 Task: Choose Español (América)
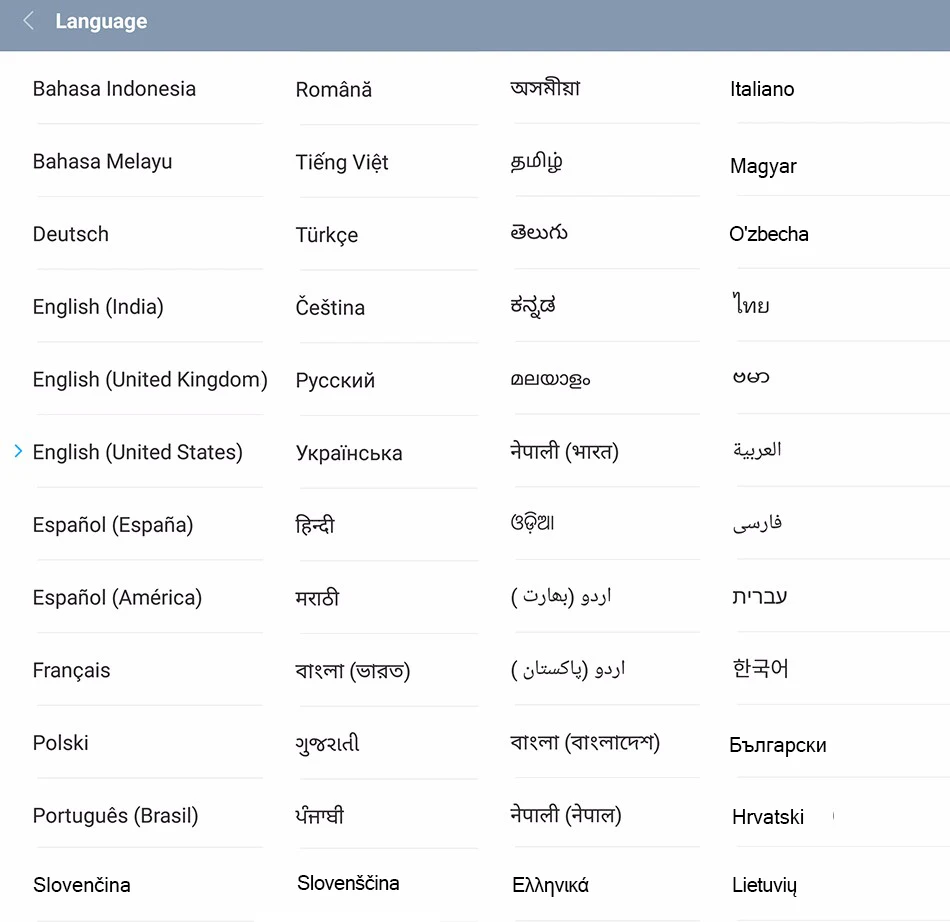(117, 598)
